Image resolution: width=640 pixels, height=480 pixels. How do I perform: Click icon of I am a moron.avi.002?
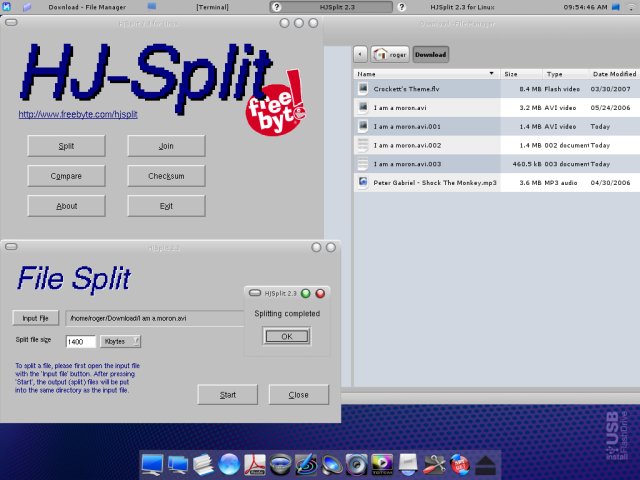pos(362,145)
